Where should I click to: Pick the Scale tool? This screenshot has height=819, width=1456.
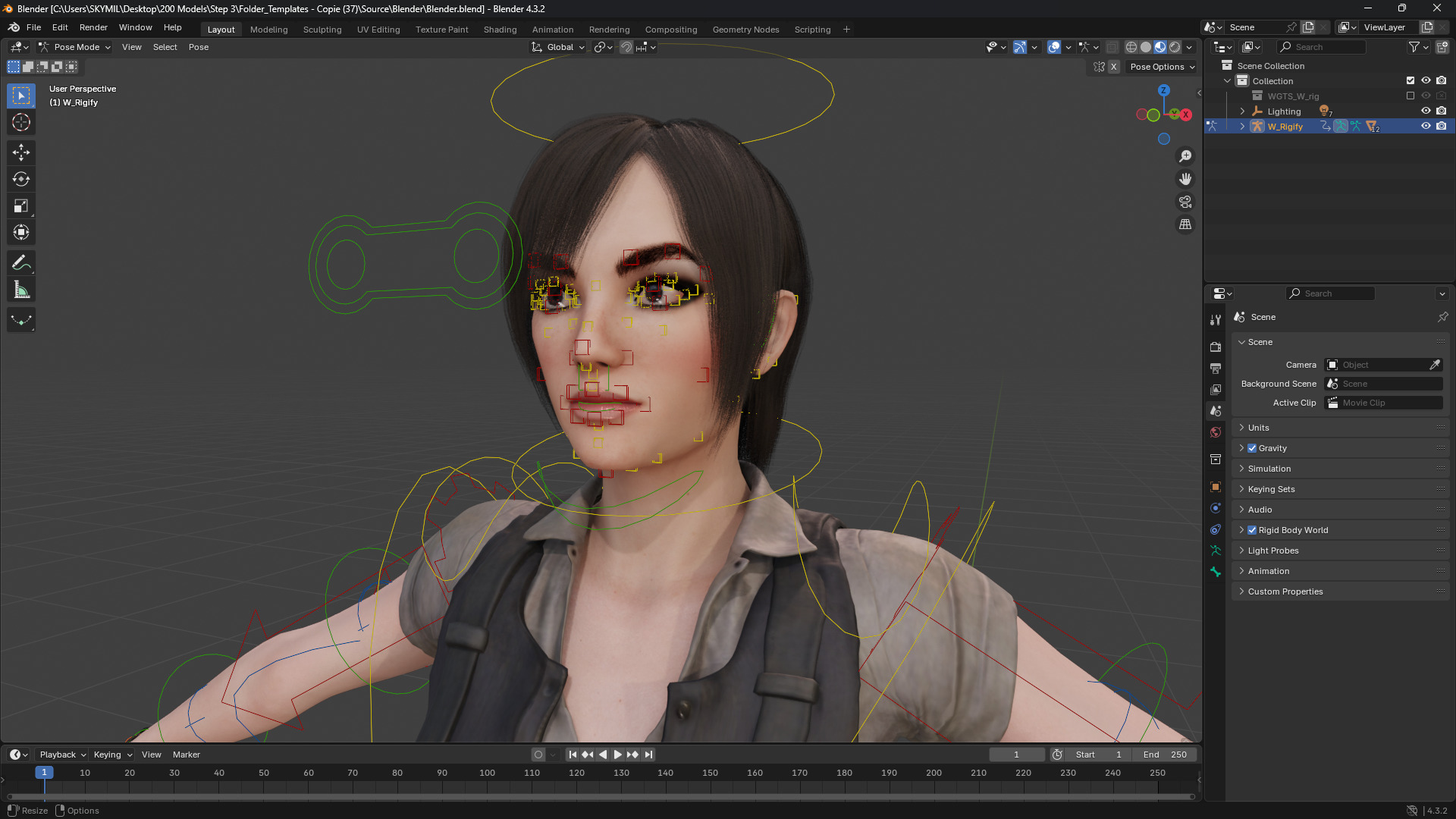[x=21, y=206]
